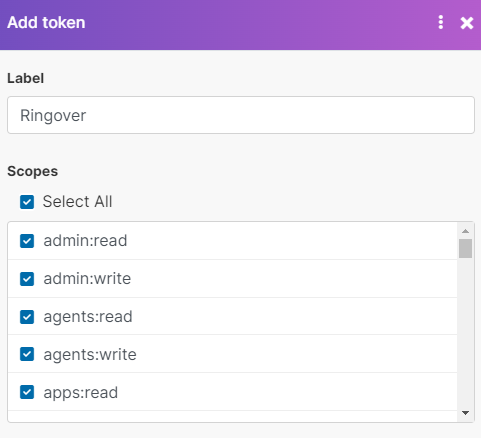Disable the agents:write scope checkbox
Image resolution: width=481 pixels, height=438 pixels.
[x=27, y=354]
